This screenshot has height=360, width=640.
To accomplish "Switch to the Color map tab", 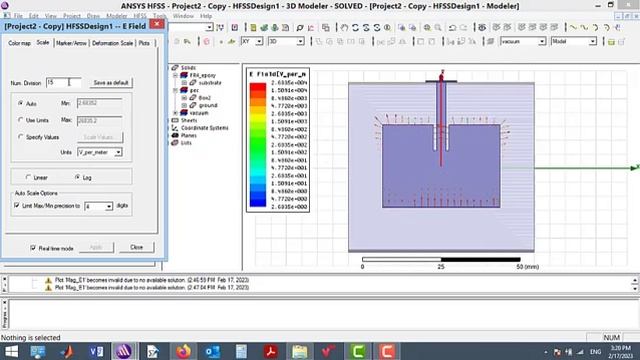I will [19, 43].
